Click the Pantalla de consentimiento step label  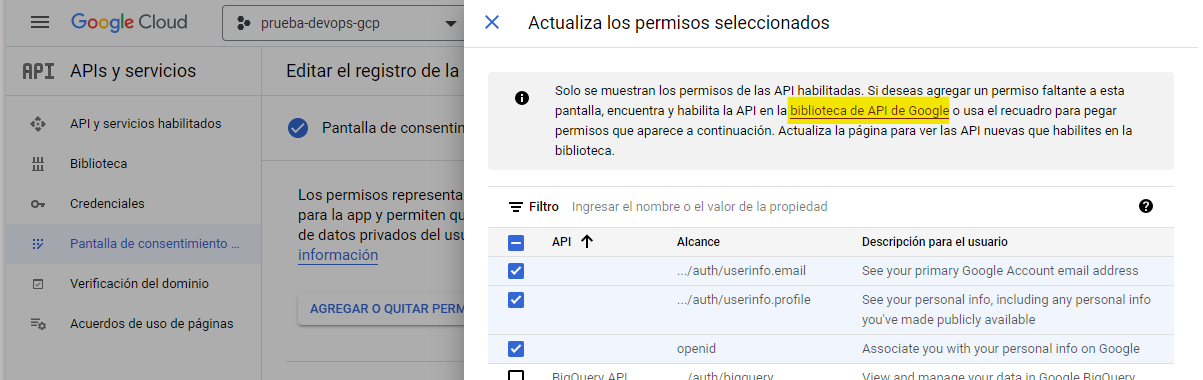coord(393,128)
